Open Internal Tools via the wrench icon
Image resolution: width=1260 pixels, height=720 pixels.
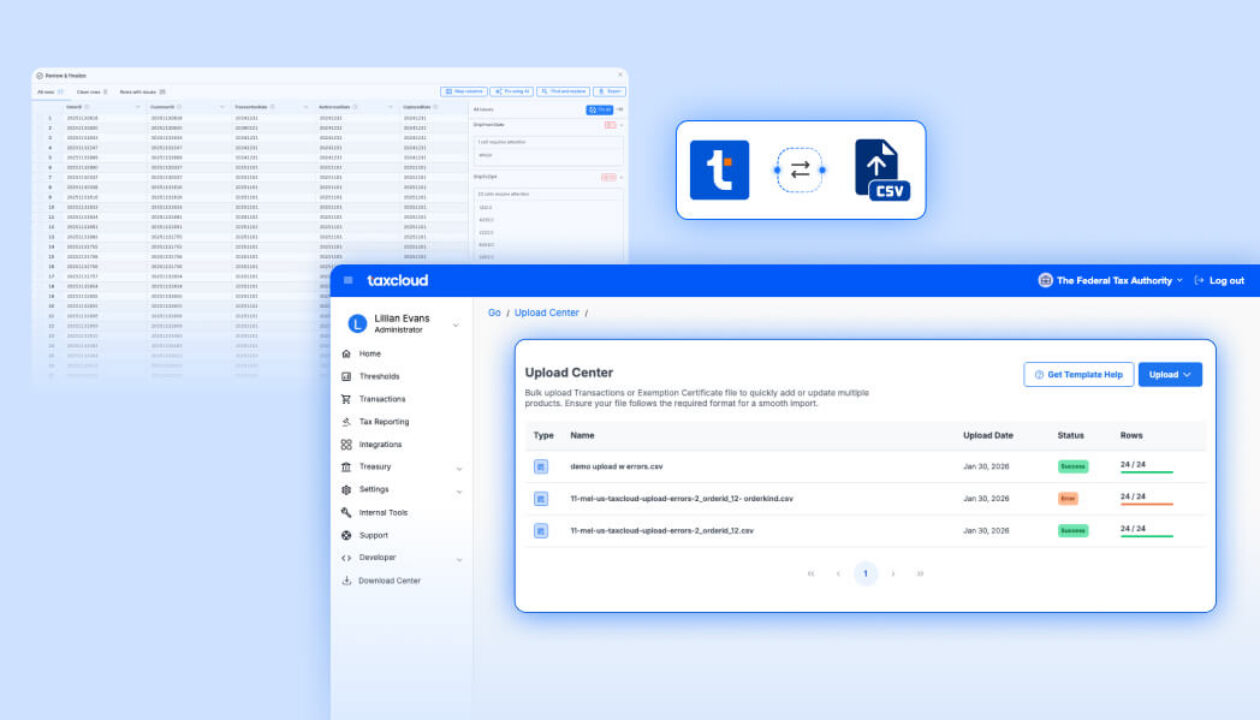point(344,512)
